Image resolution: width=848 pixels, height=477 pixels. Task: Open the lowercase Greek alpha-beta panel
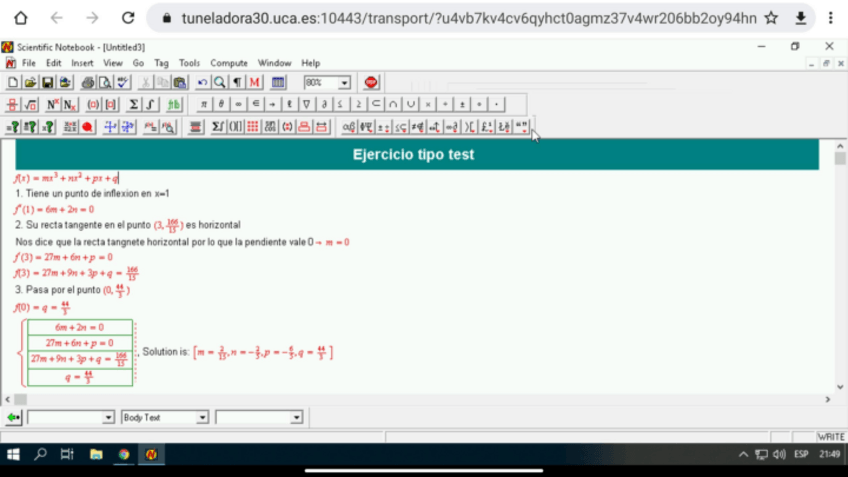[349, 127]
